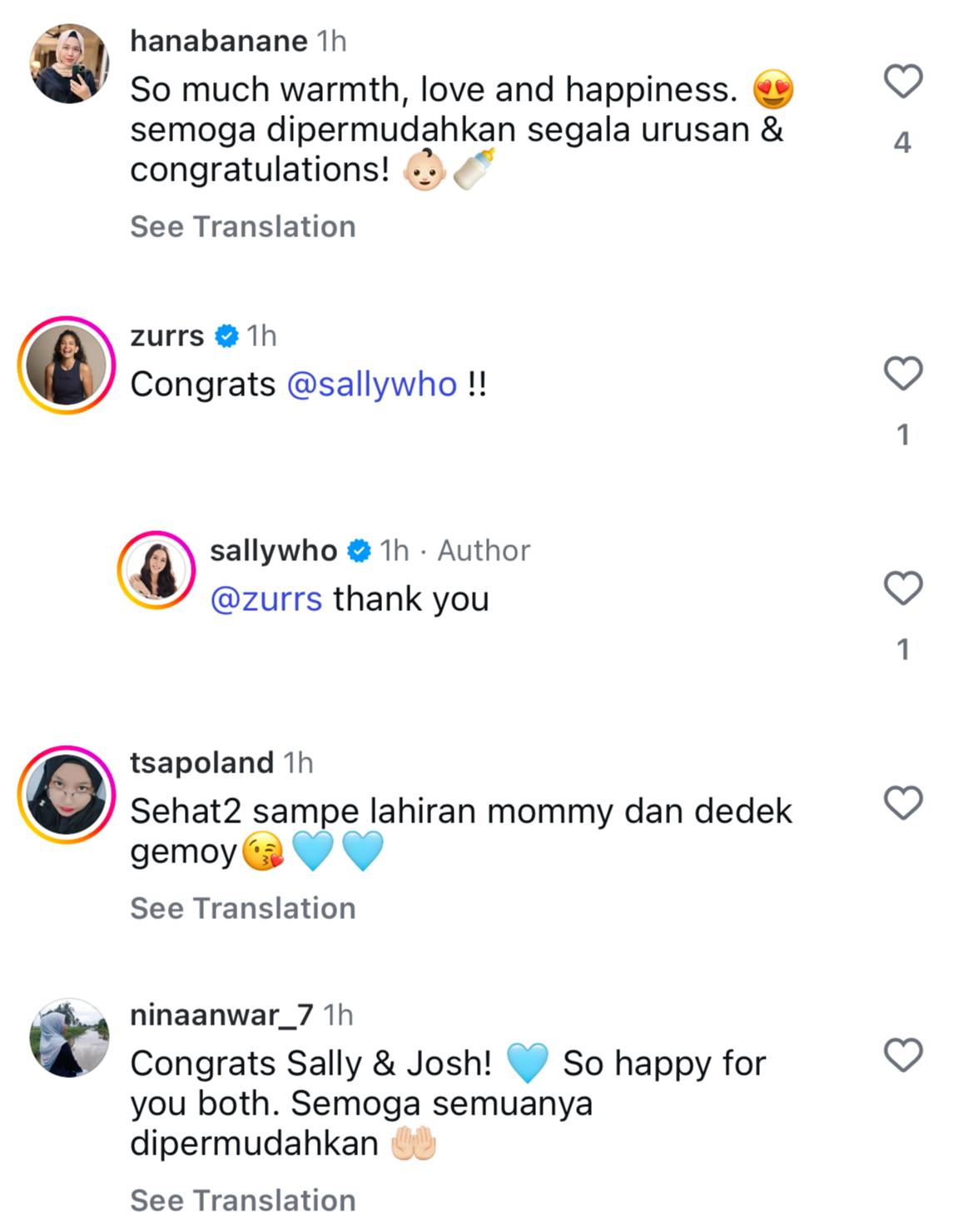Viewport: 973px width, 1232px height.
Task: View tsapoland's story ring avatar
Action: pos(67,794)
